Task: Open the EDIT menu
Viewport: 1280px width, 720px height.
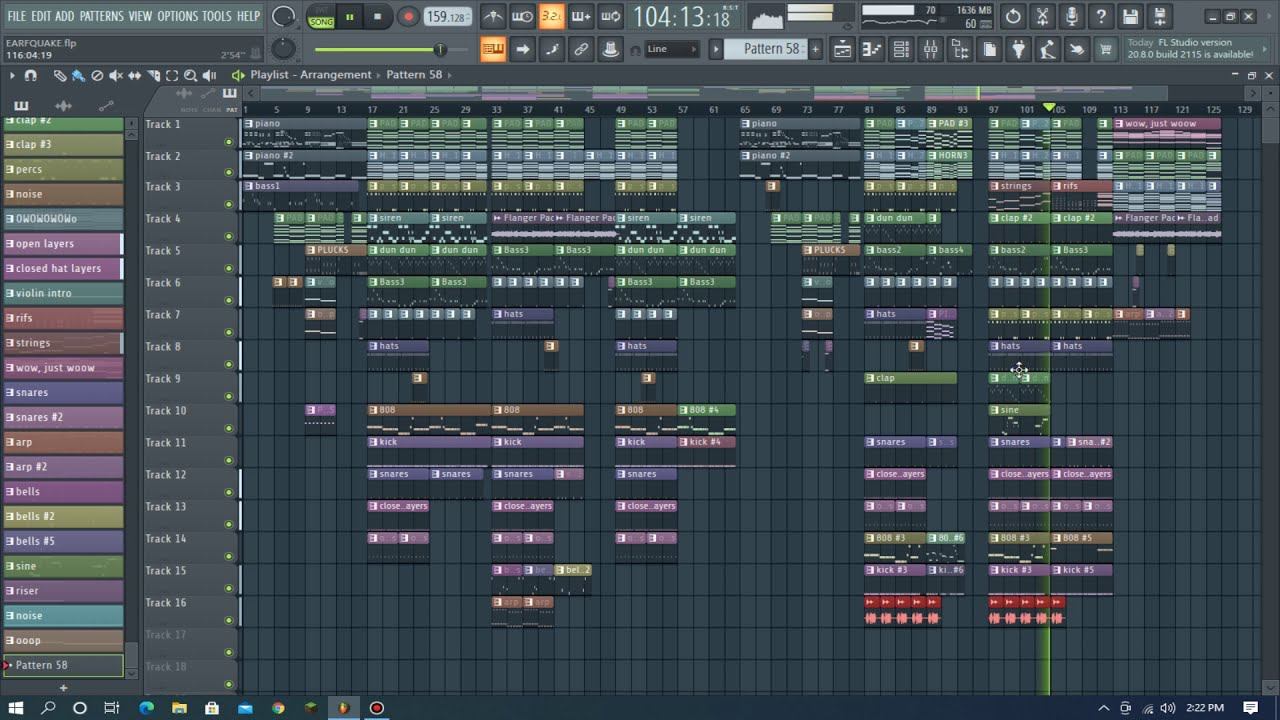Action: pyautogui.click(x=41, y=16)
